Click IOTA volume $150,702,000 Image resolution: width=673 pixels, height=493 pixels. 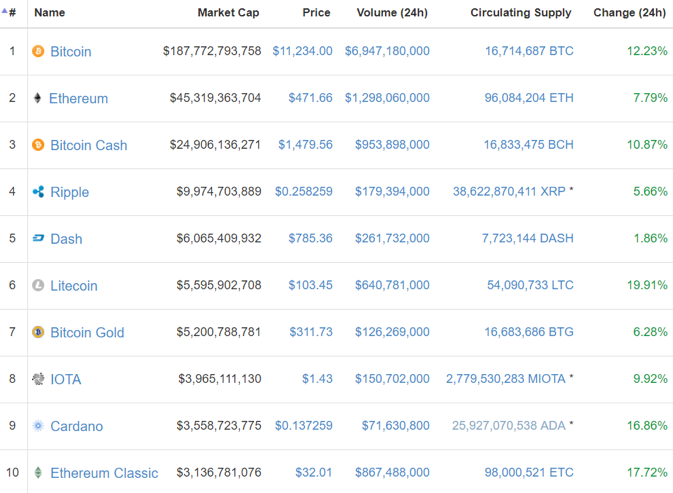[x=392, y=378]
